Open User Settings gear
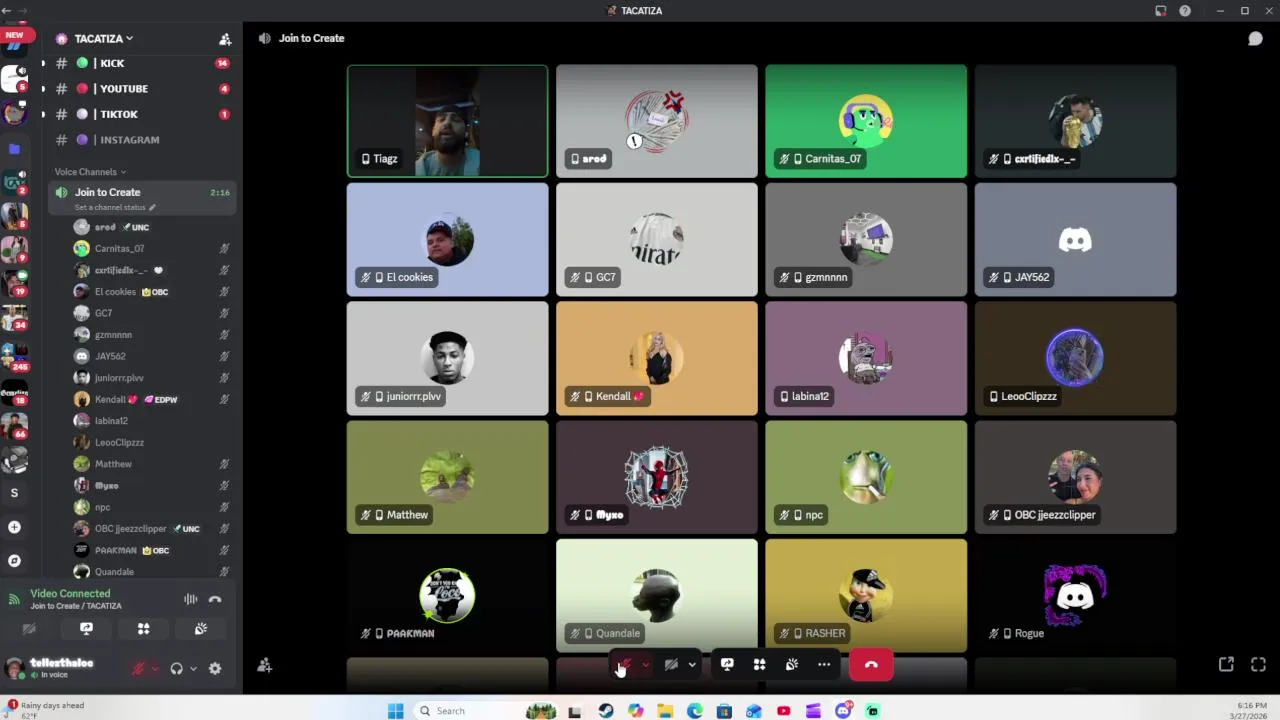1280x720 pixels. (x=215, y=669)
